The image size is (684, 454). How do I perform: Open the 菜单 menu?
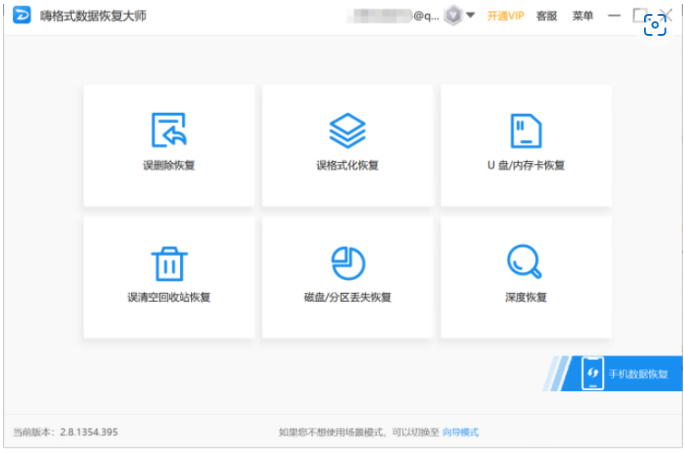[x=582, y=16]
